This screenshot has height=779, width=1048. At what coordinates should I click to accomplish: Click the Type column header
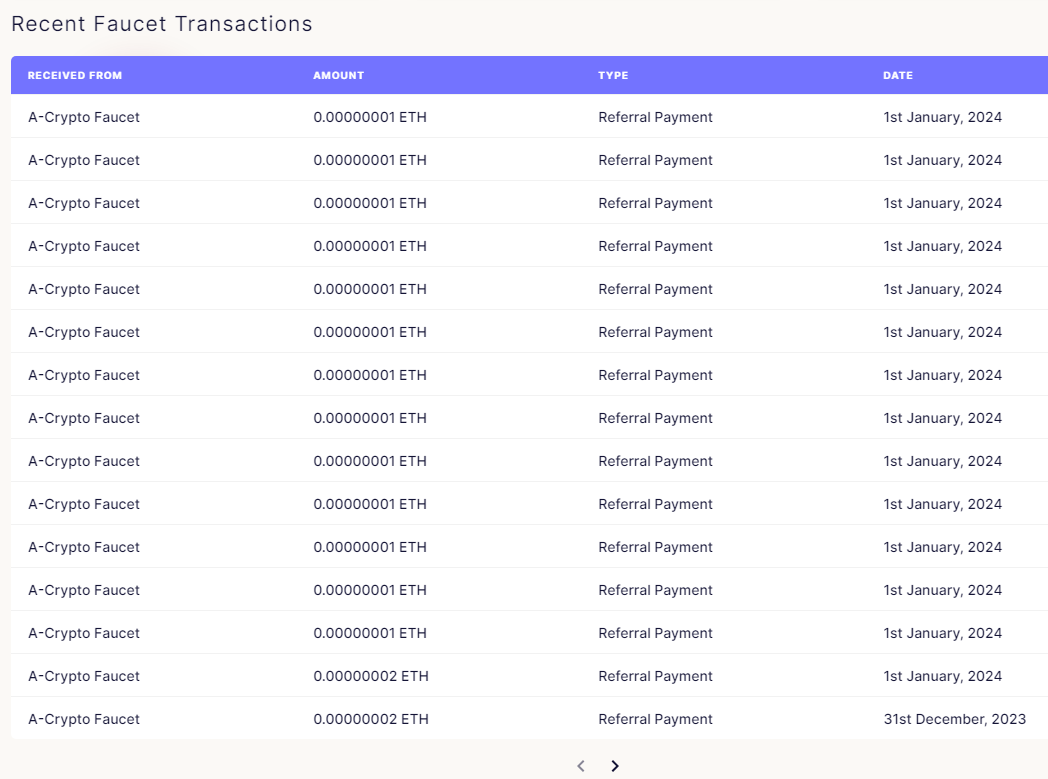coord(613,76)
